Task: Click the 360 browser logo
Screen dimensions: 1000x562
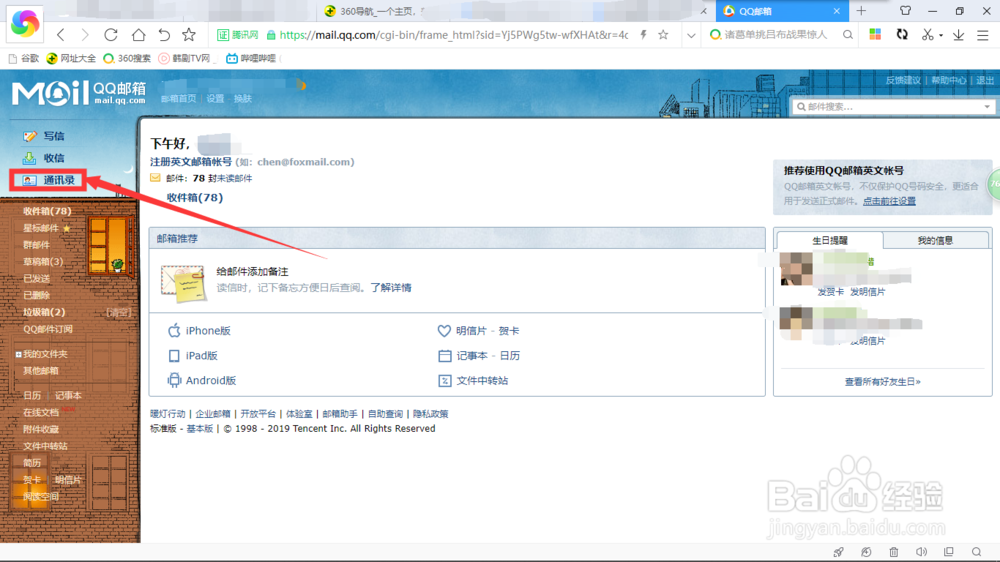Action: 25,24
